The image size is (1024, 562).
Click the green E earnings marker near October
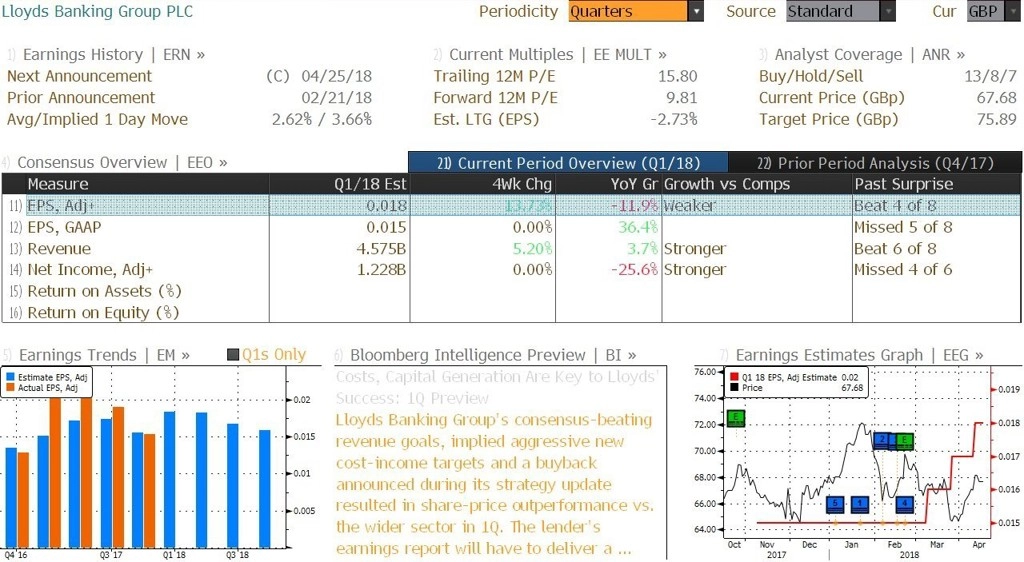click(x=735, y=418)
